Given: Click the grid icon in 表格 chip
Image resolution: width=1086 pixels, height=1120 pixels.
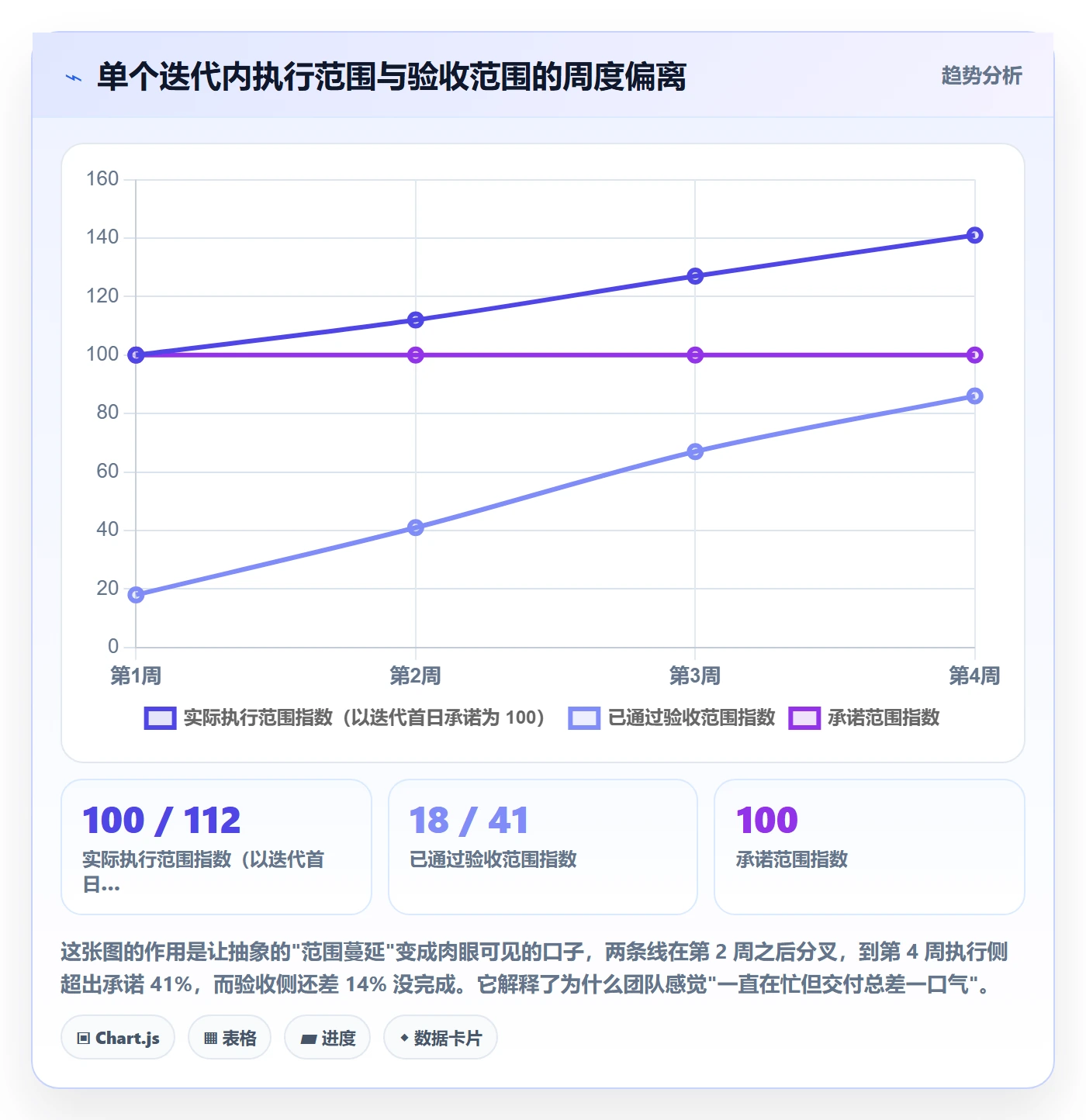Looking at the screenshot, I should pos(210,1039).
